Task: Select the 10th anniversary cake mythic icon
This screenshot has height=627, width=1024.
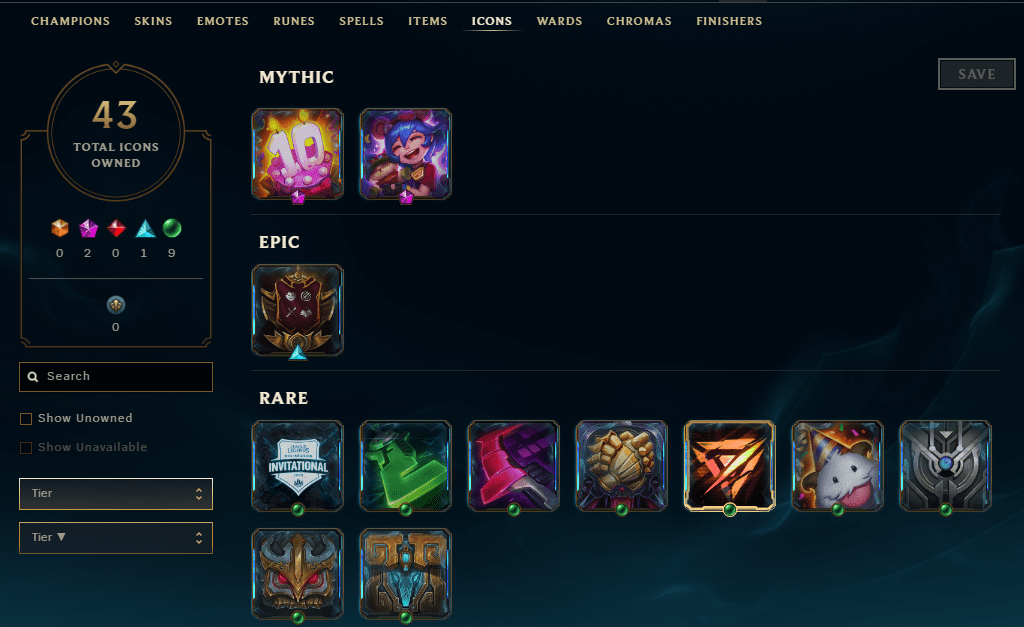Action: click(298, 154)
